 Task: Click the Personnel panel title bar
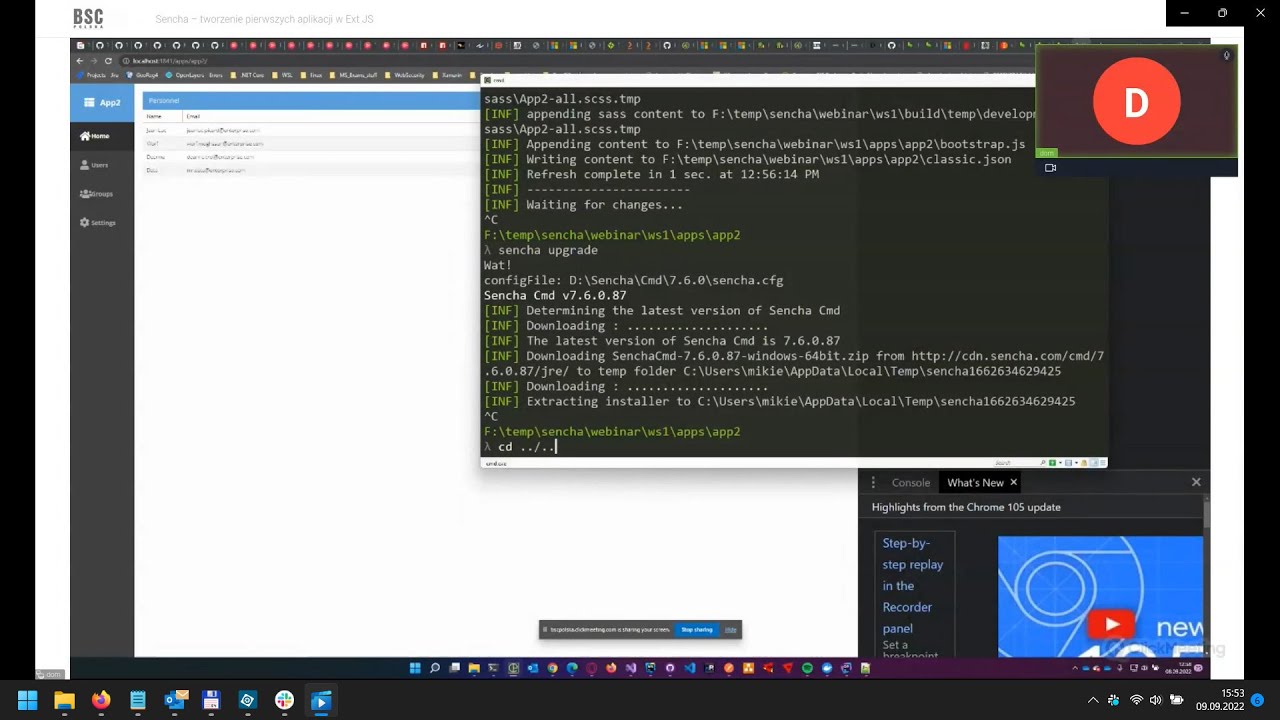pos(310,100)
